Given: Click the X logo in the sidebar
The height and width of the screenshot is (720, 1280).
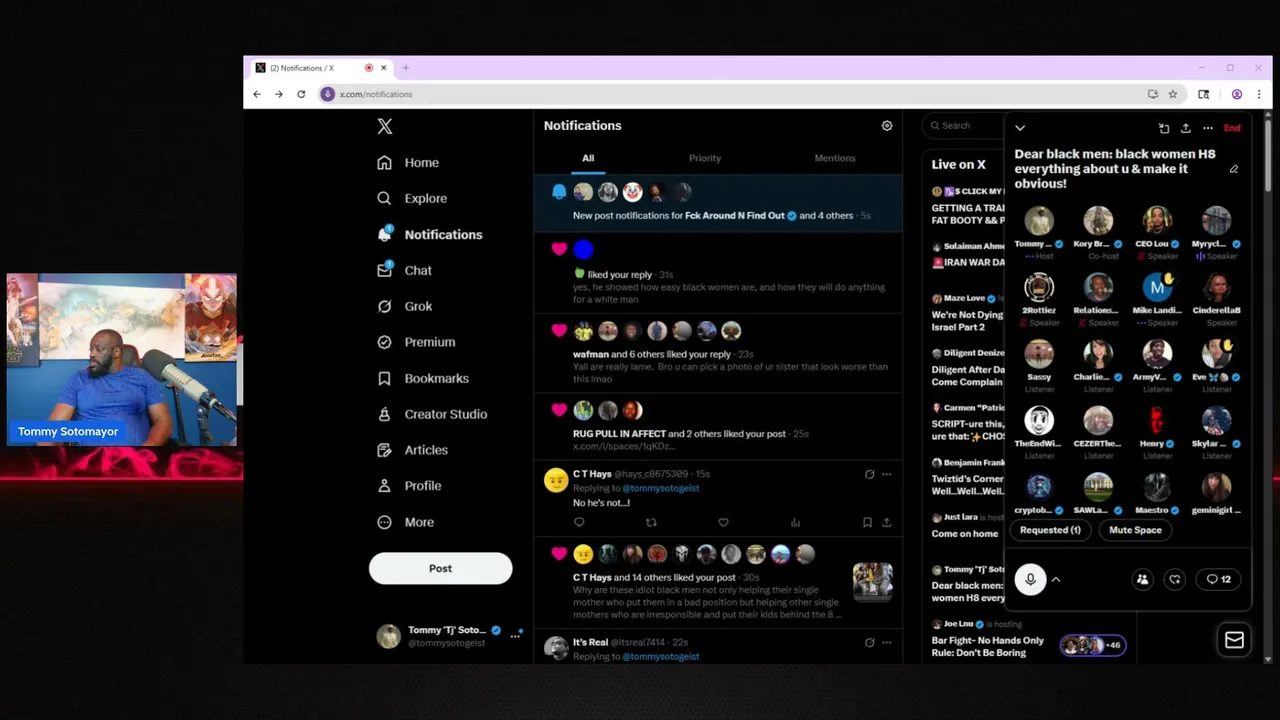Looking at the screenshot, I should [385, 126].
